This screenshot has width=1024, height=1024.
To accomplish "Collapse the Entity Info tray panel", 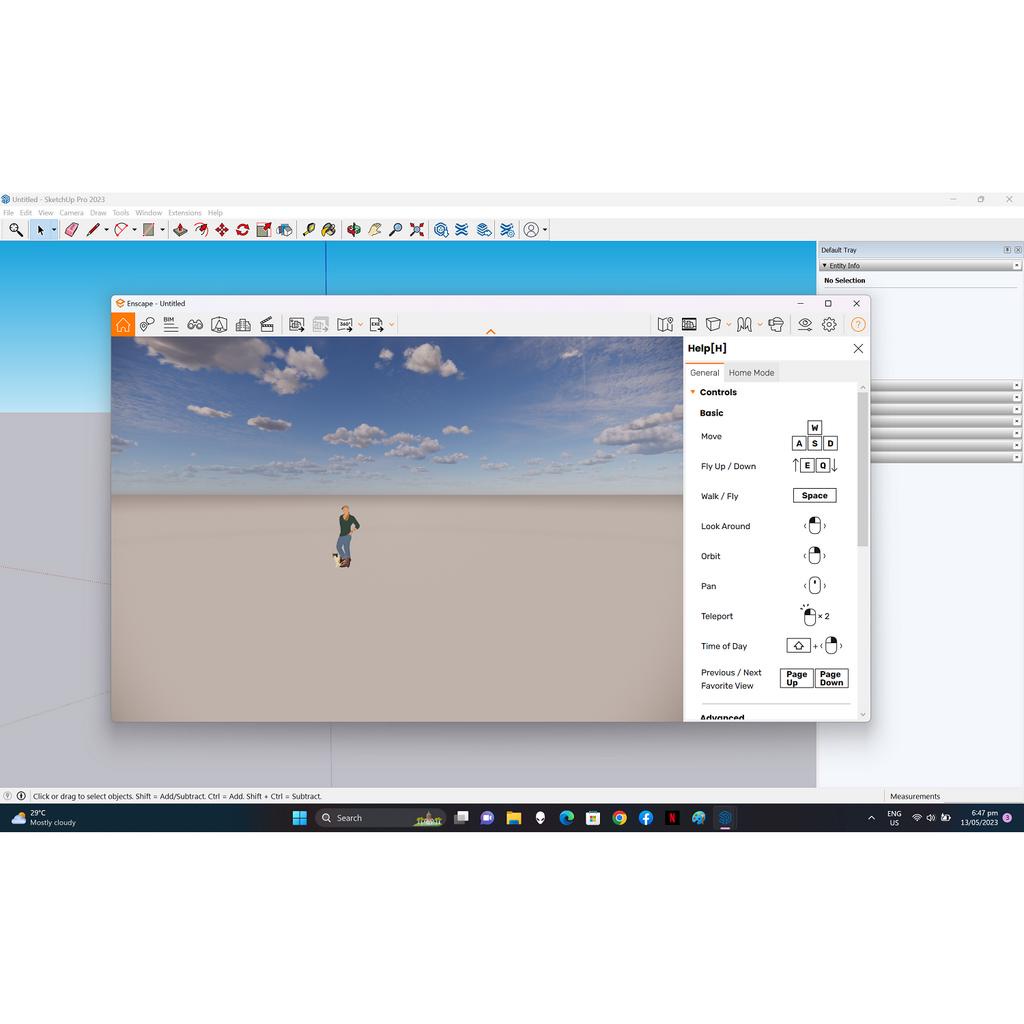I will click(x=825, y=266).
